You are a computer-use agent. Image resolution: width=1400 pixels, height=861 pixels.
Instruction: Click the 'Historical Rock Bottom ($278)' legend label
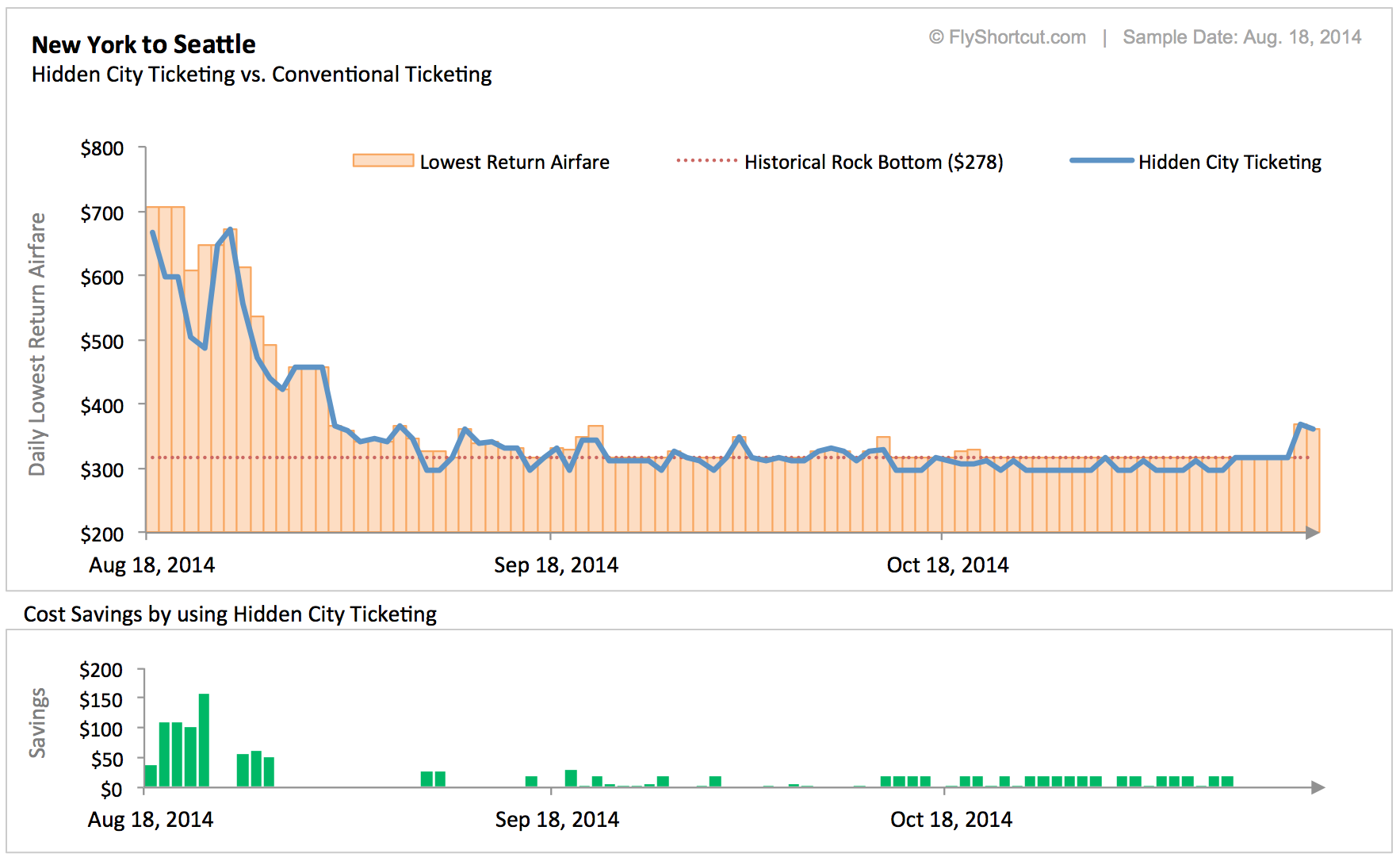click(x=874, y=162)
